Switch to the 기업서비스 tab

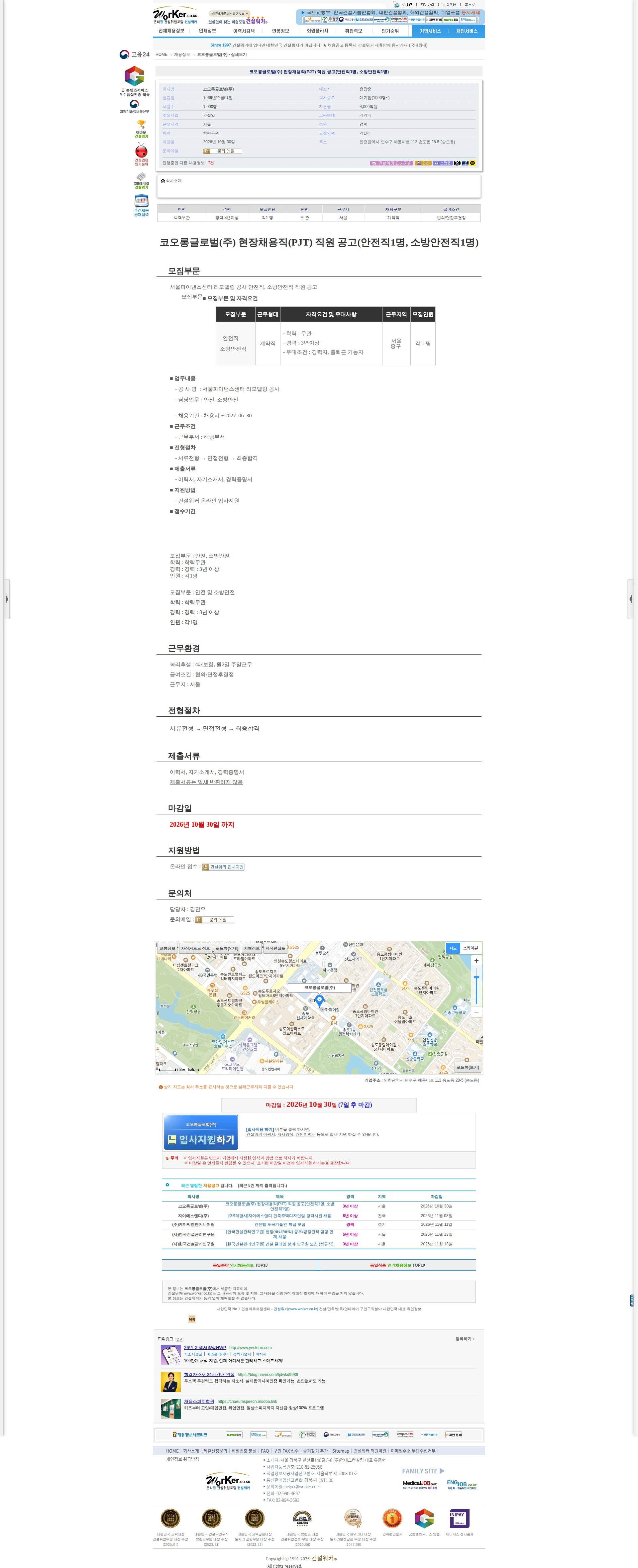pyautogui.click(x=430, y=31)
